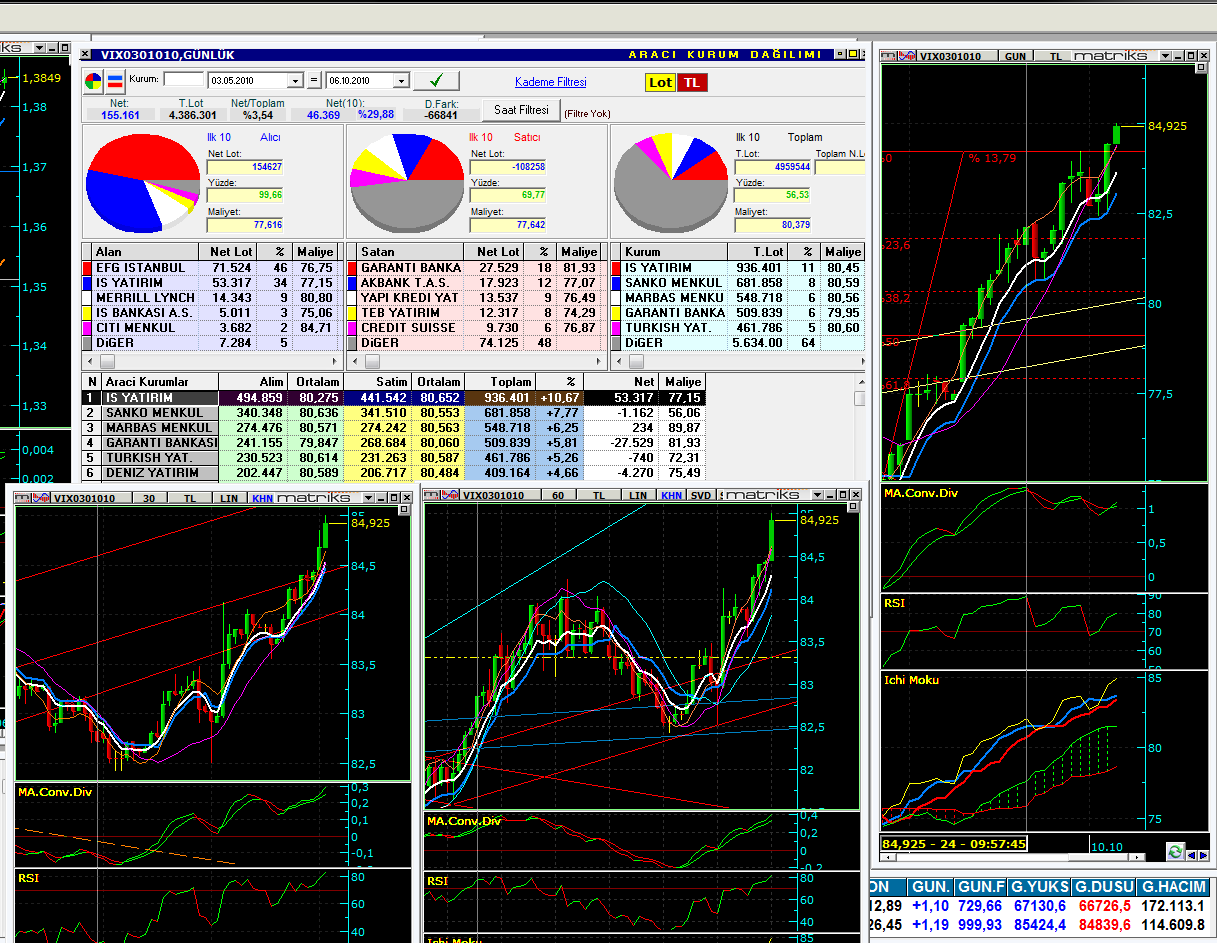Click the indicator icon in 60-minute chart title bar
This screenshot has width=1217, height=943.
(x=452, y=495)
